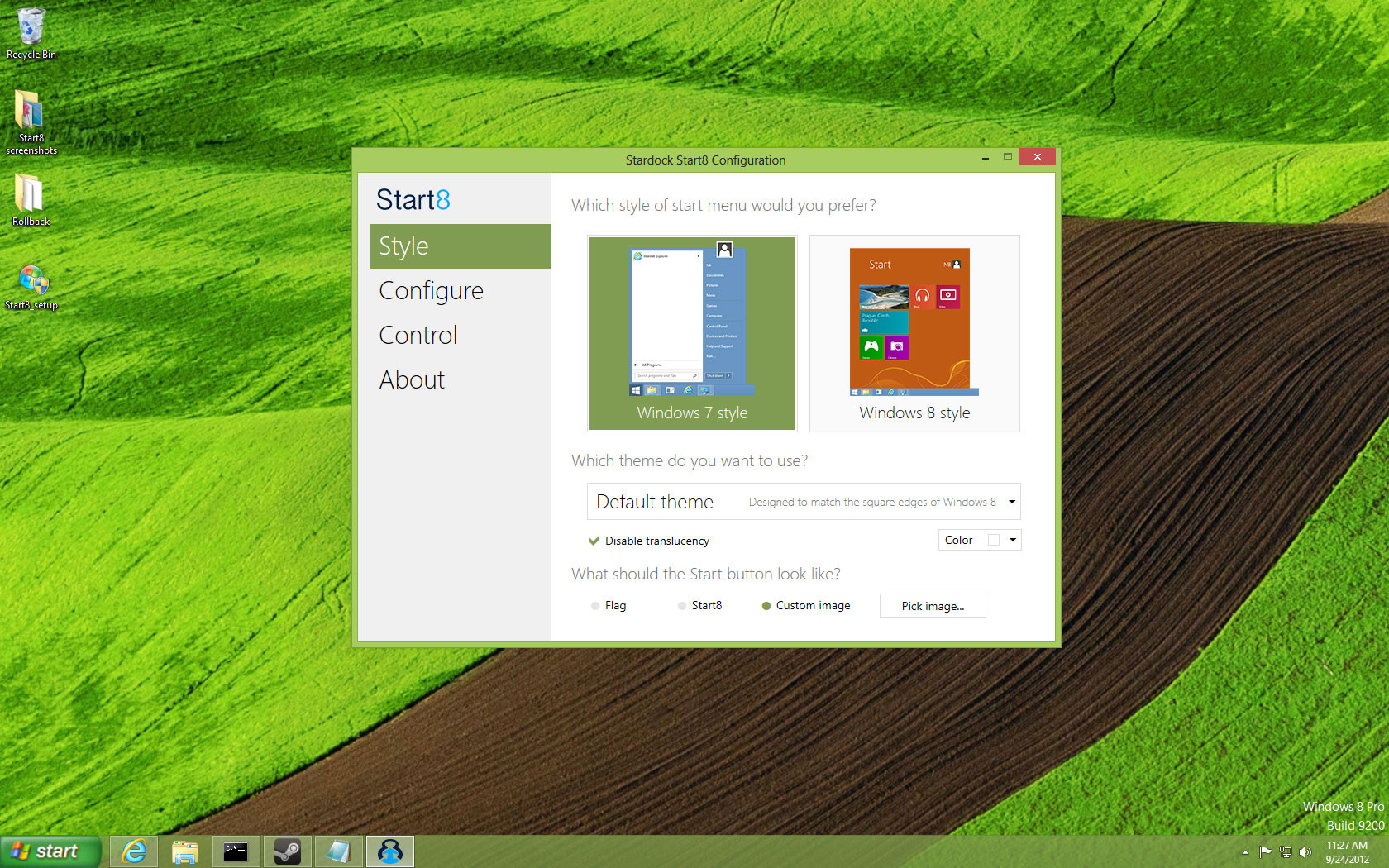Open the Start8 screenshots folder icon

pyautogui.click(x=31, y=122)
